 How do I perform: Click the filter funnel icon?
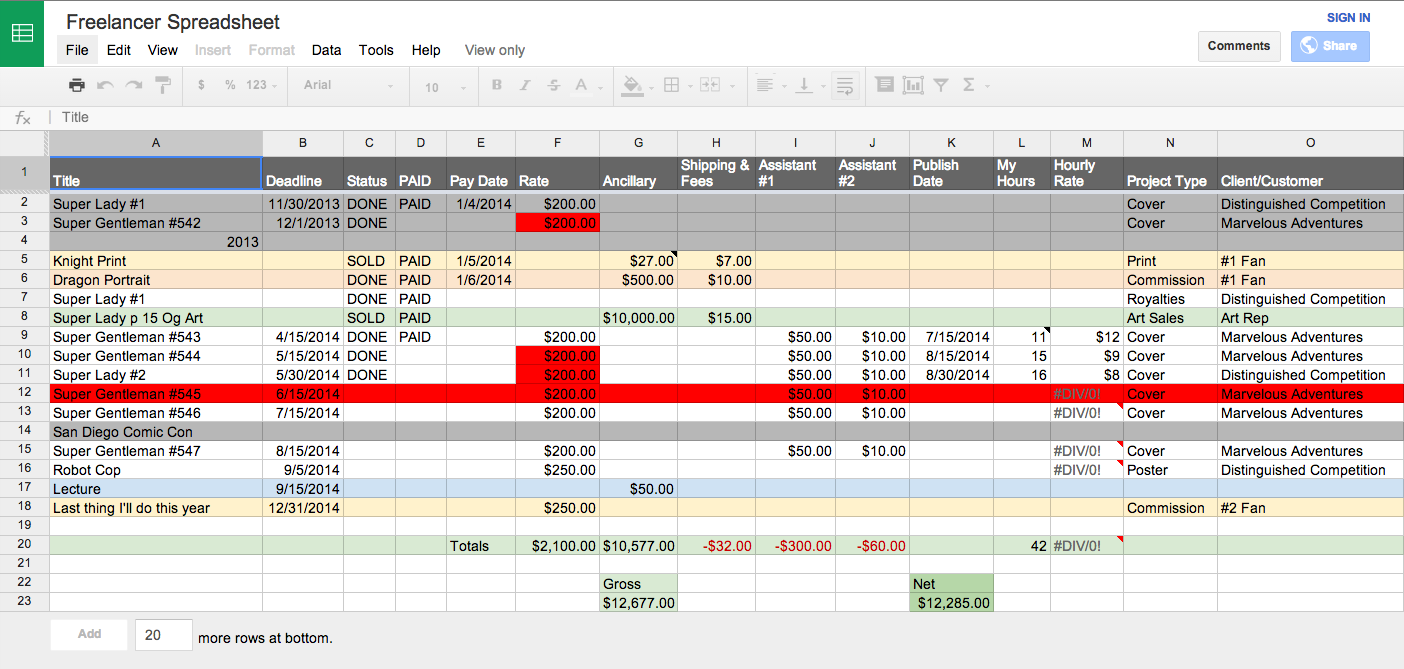pos(941,86)
